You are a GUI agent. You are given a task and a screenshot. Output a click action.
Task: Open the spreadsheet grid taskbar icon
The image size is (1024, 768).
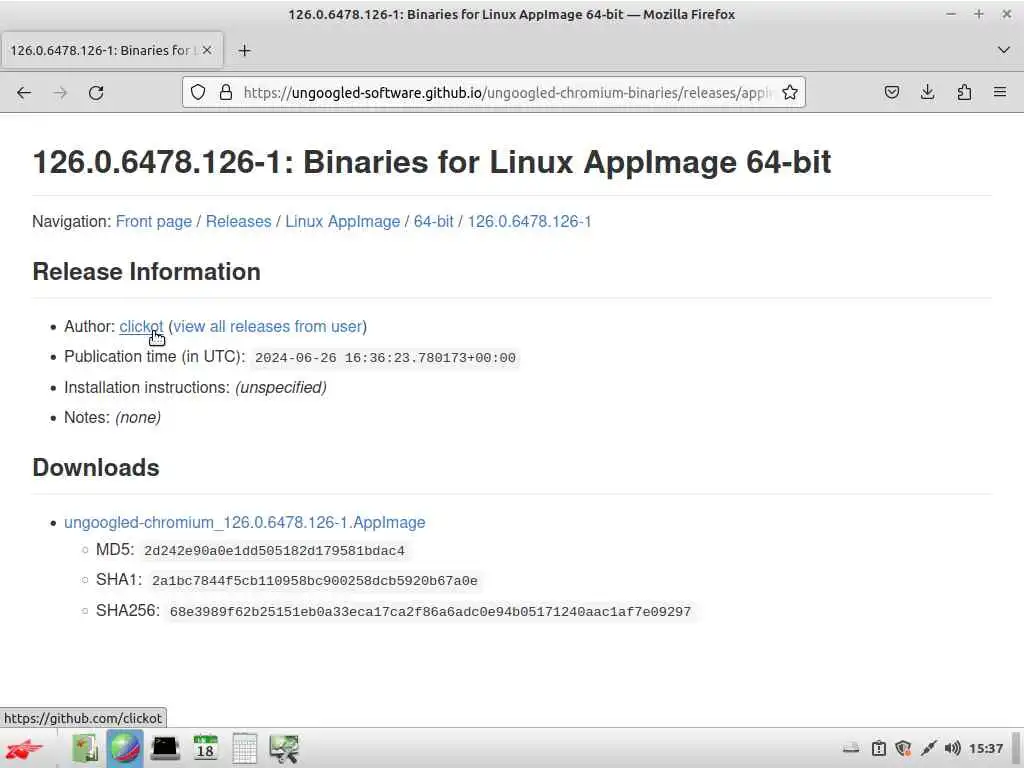point(244,748)
